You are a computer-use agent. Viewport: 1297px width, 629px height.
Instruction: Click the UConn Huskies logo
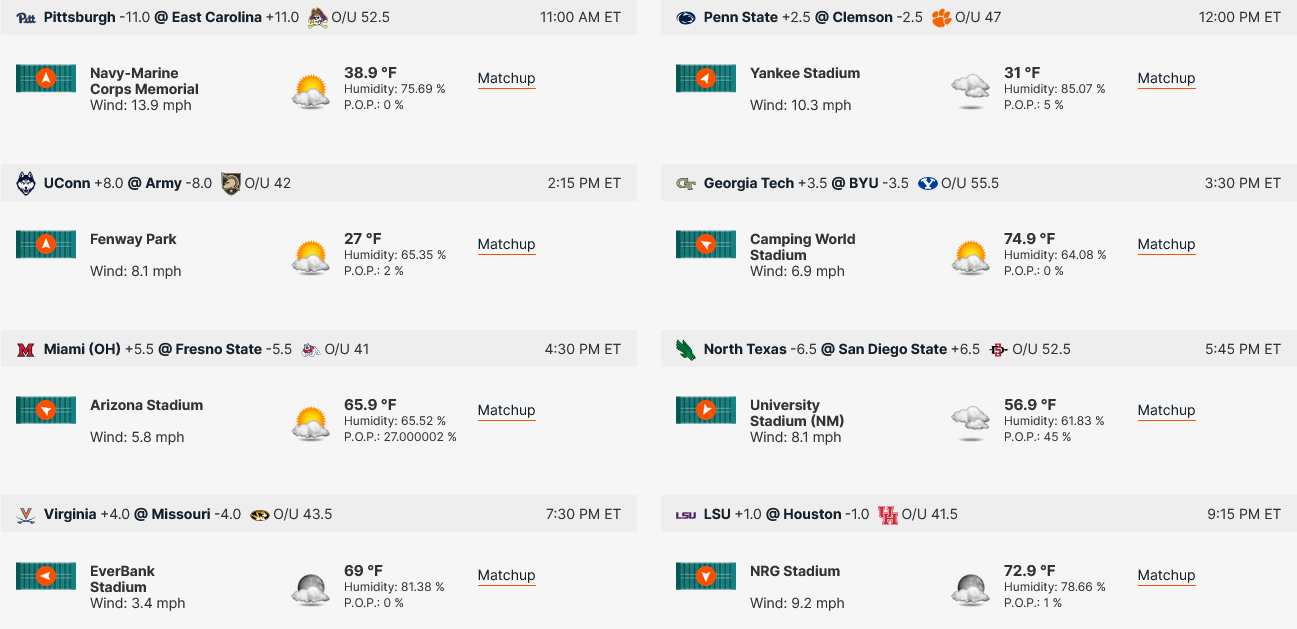(26, 184)
